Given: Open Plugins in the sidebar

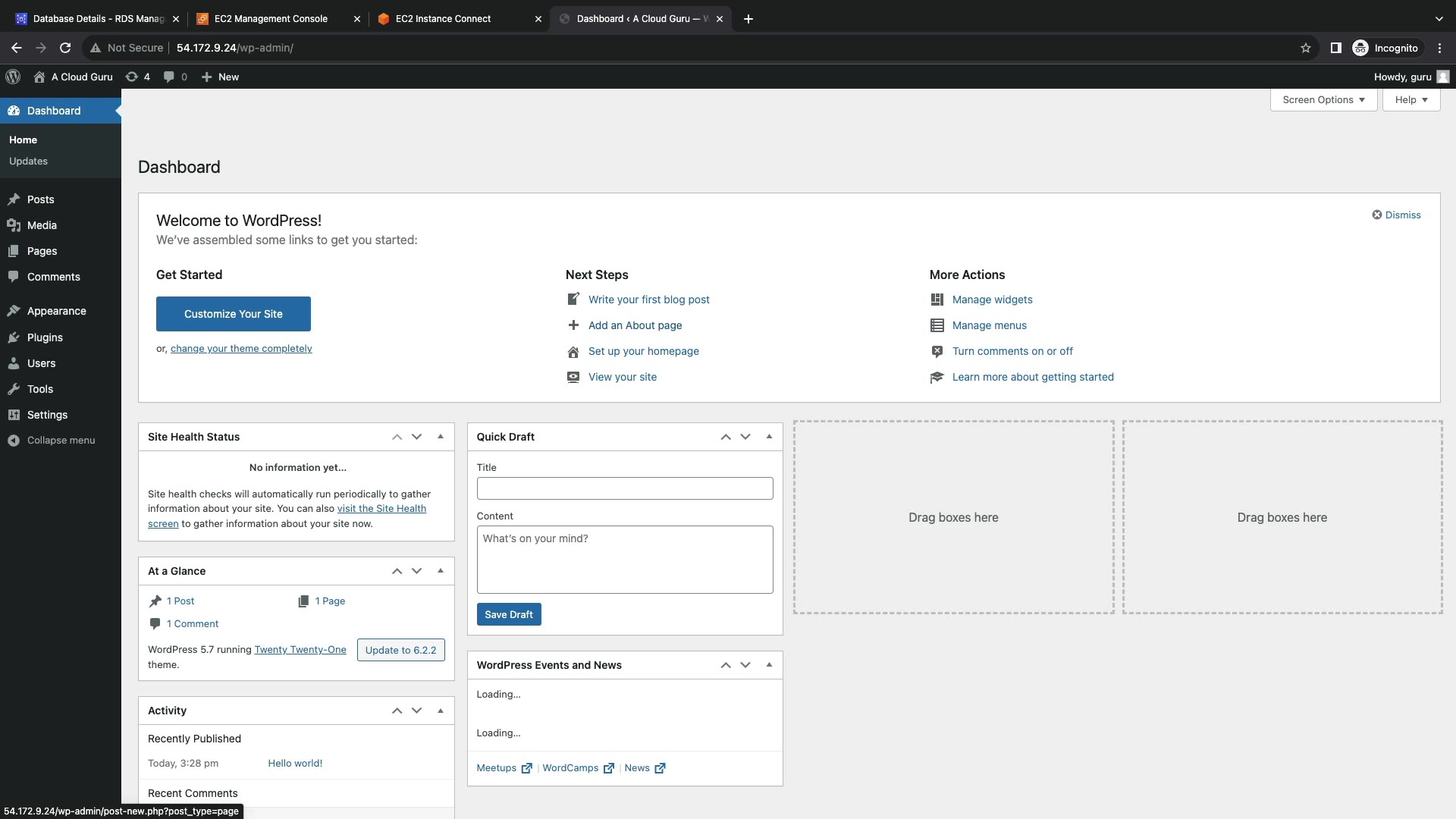Looking at the screenshot, I should [45, 337].
